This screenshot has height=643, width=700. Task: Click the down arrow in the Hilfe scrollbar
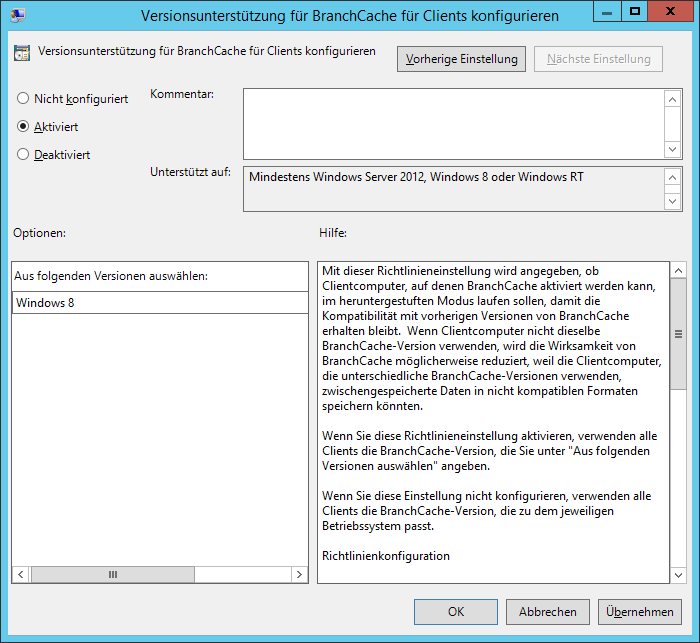pyautogui.click(x=679, y=575)
